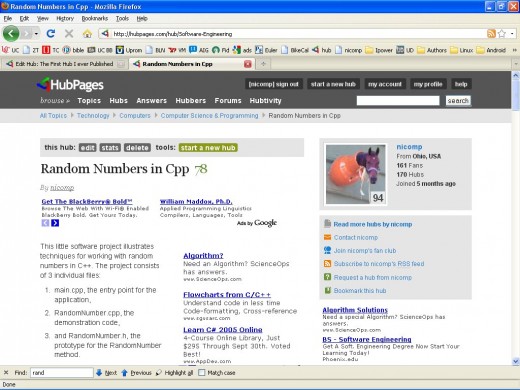
Task: Click the Find text field
Action: (62, 373)
